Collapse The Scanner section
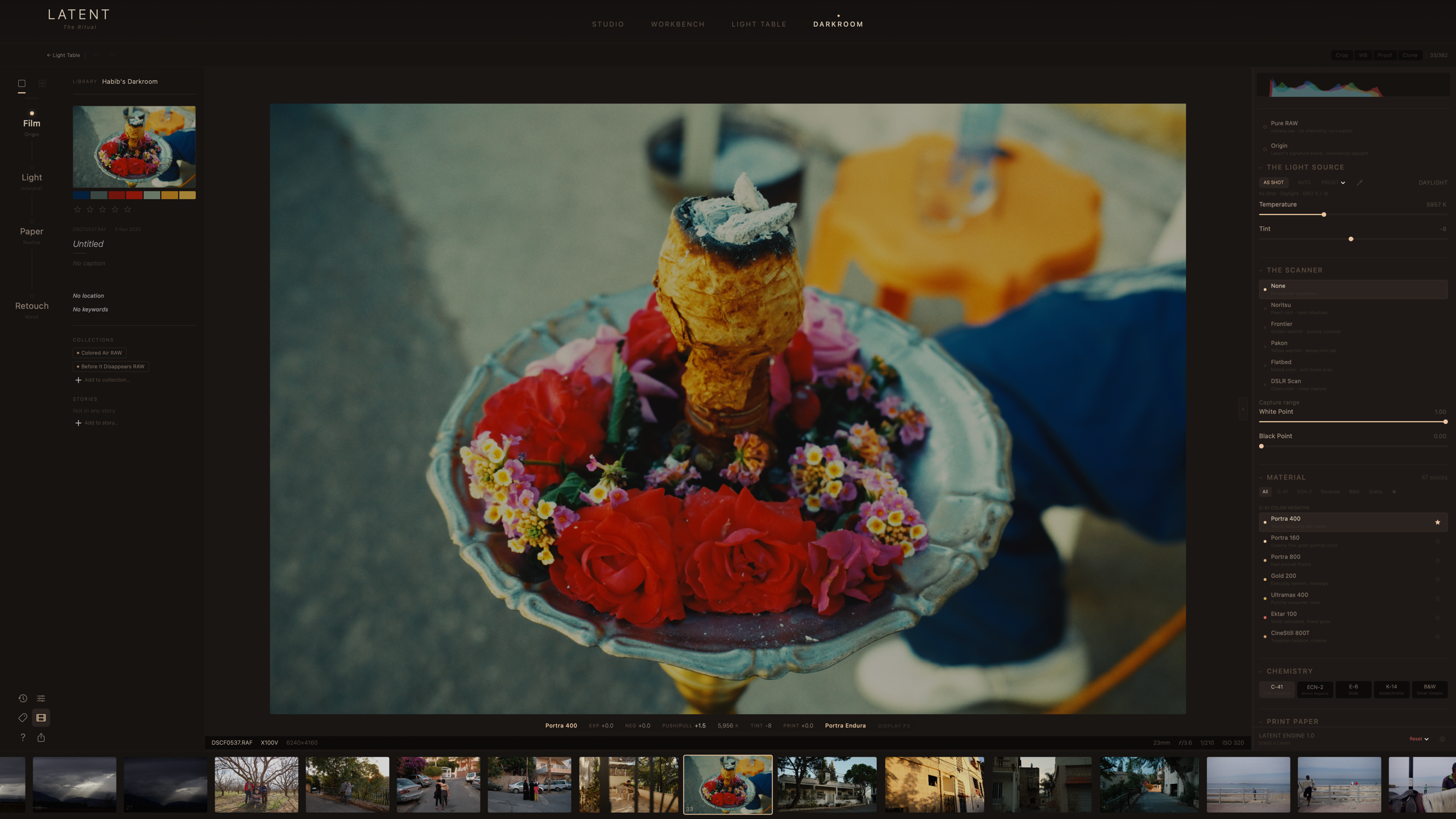Image resolution: width=1456 pixels, height=819 pixels. click(x=1261, y=270)
